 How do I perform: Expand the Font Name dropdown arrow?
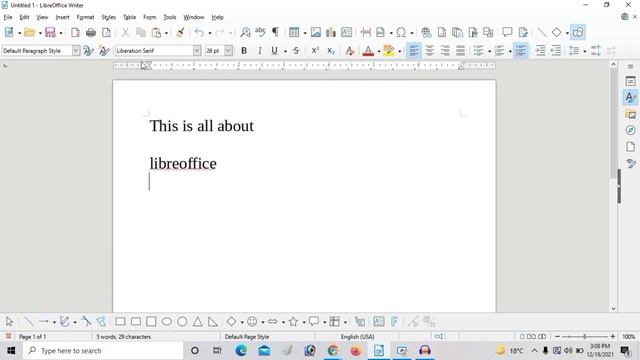coord(197,51)
